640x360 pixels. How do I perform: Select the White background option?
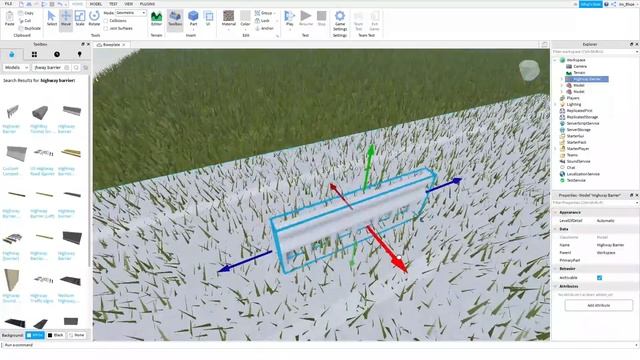35,335
